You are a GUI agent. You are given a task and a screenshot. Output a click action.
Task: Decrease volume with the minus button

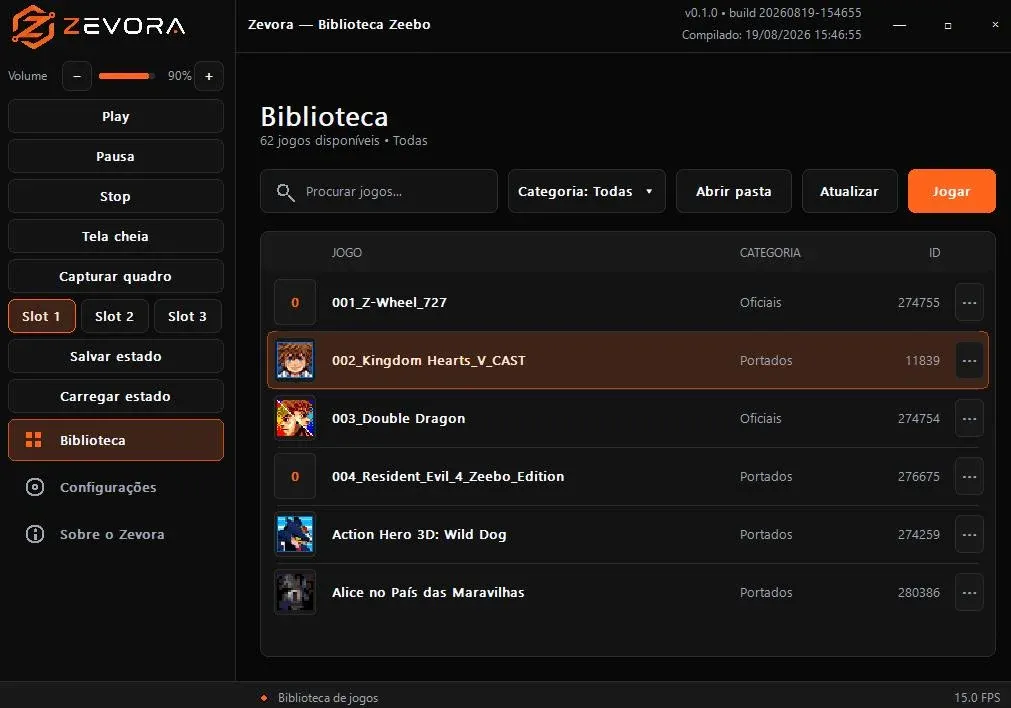point(77,76)
